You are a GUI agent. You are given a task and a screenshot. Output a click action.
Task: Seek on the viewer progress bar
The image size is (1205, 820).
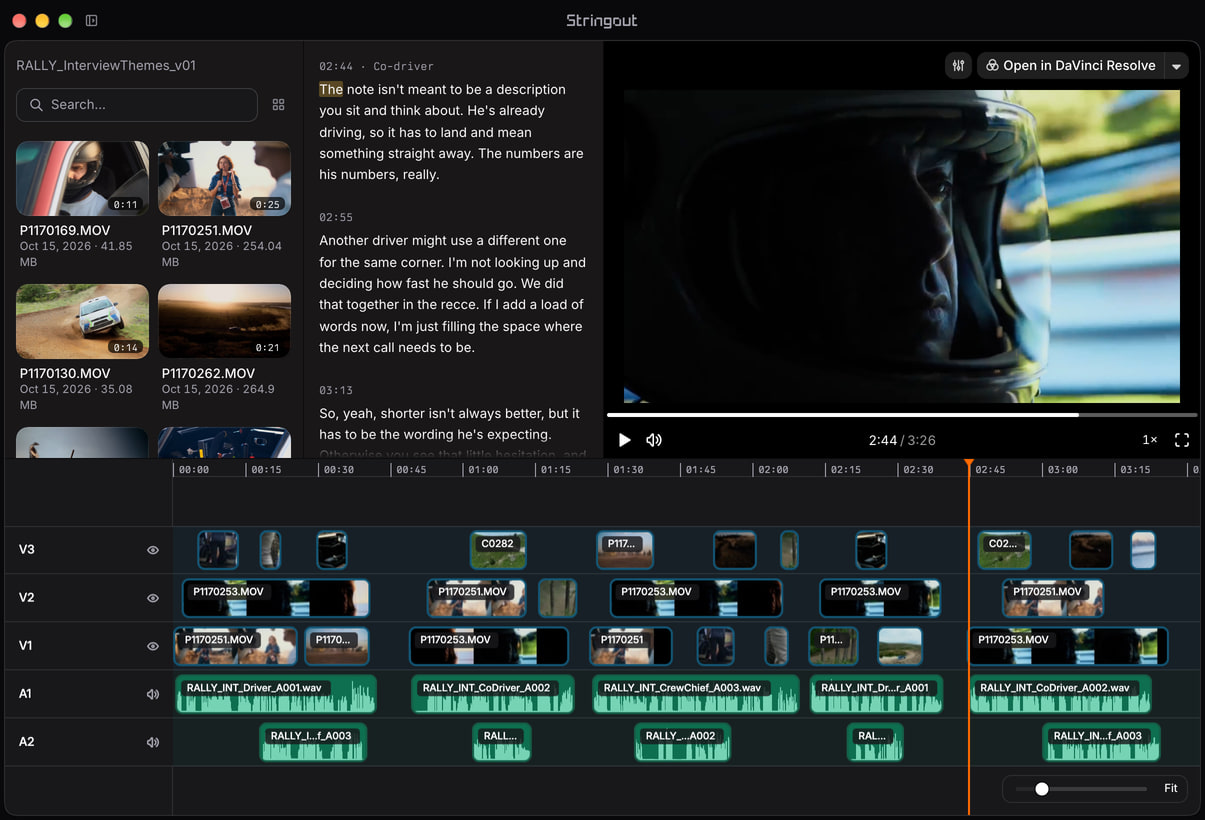pyautogui.click(x=902, y=414)
